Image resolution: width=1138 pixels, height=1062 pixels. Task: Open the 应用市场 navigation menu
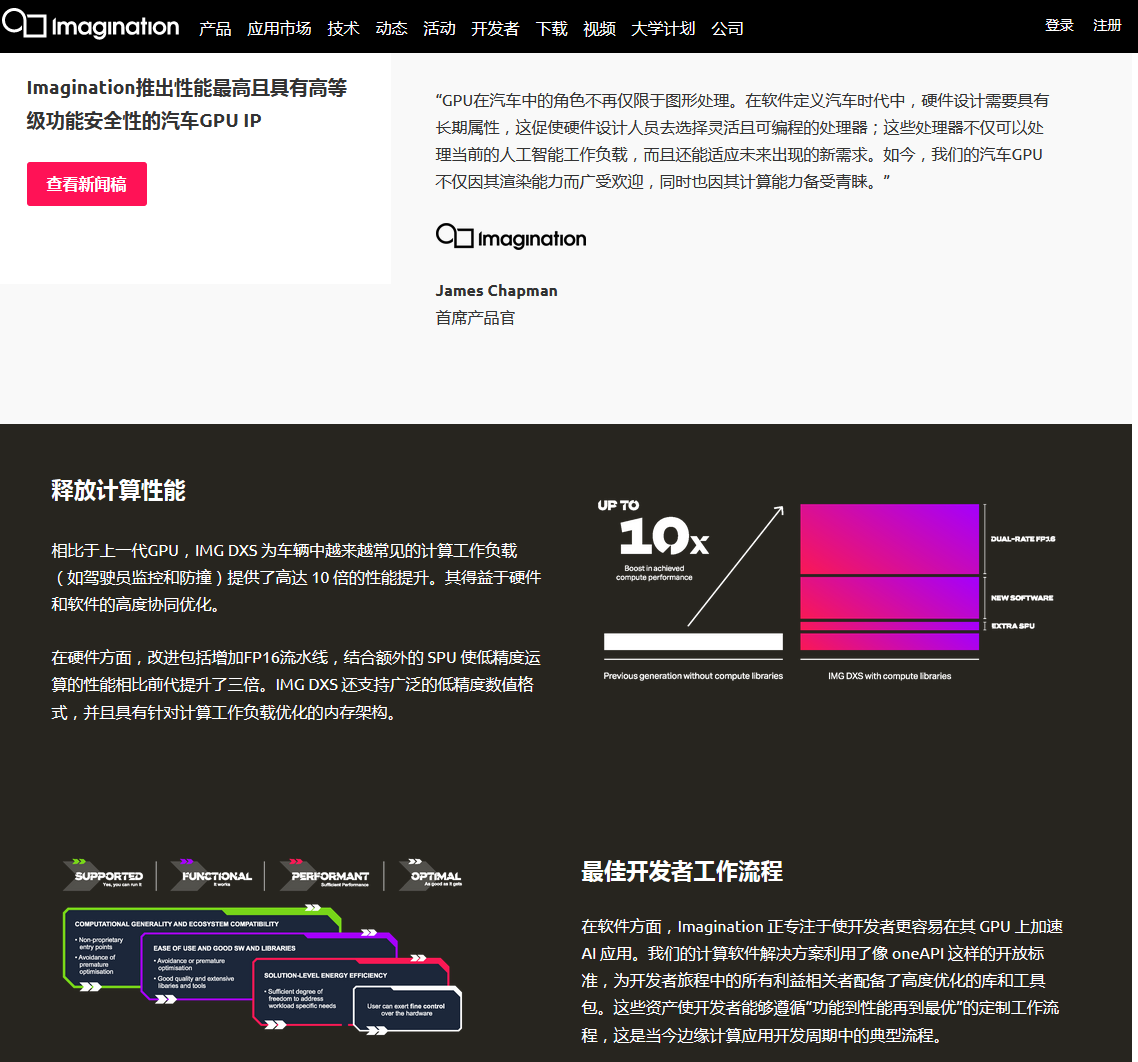pos(279,28)
